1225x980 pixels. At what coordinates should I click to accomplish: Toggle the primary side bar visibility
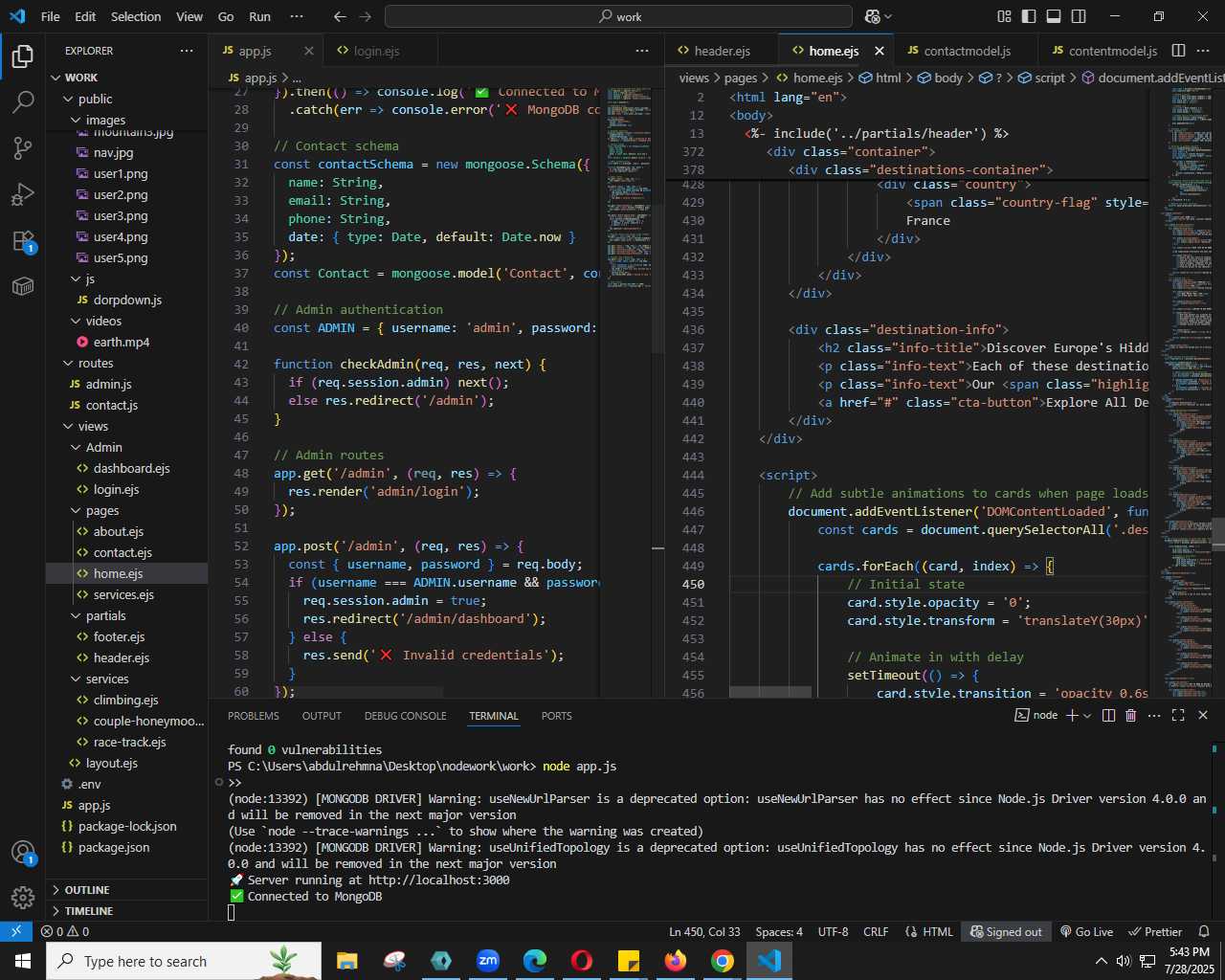tap(1029, 16)
